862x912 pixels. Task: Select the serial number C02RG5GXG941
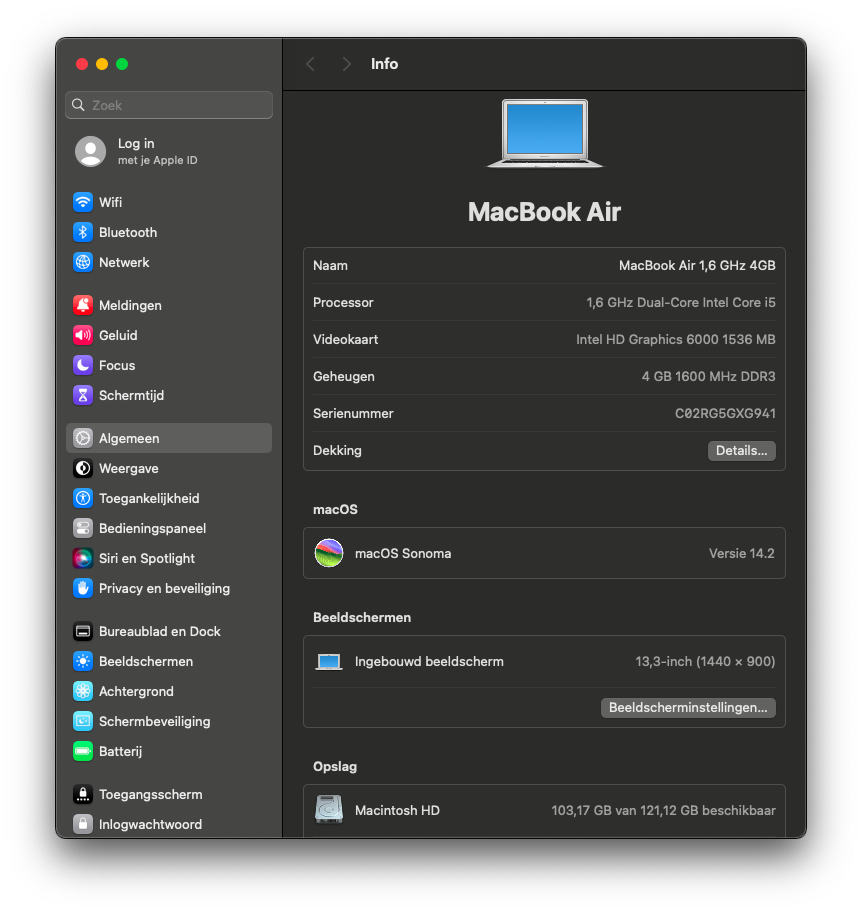[725, 414]
